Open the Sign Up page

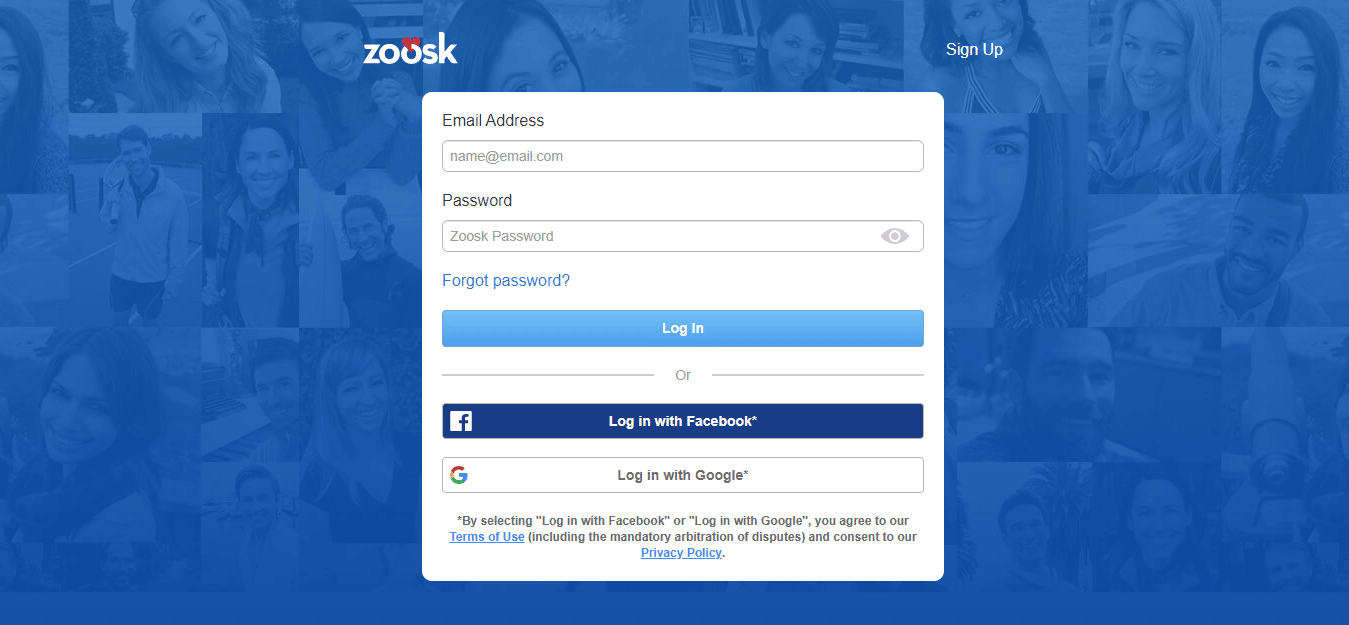[x=974, y=49]
